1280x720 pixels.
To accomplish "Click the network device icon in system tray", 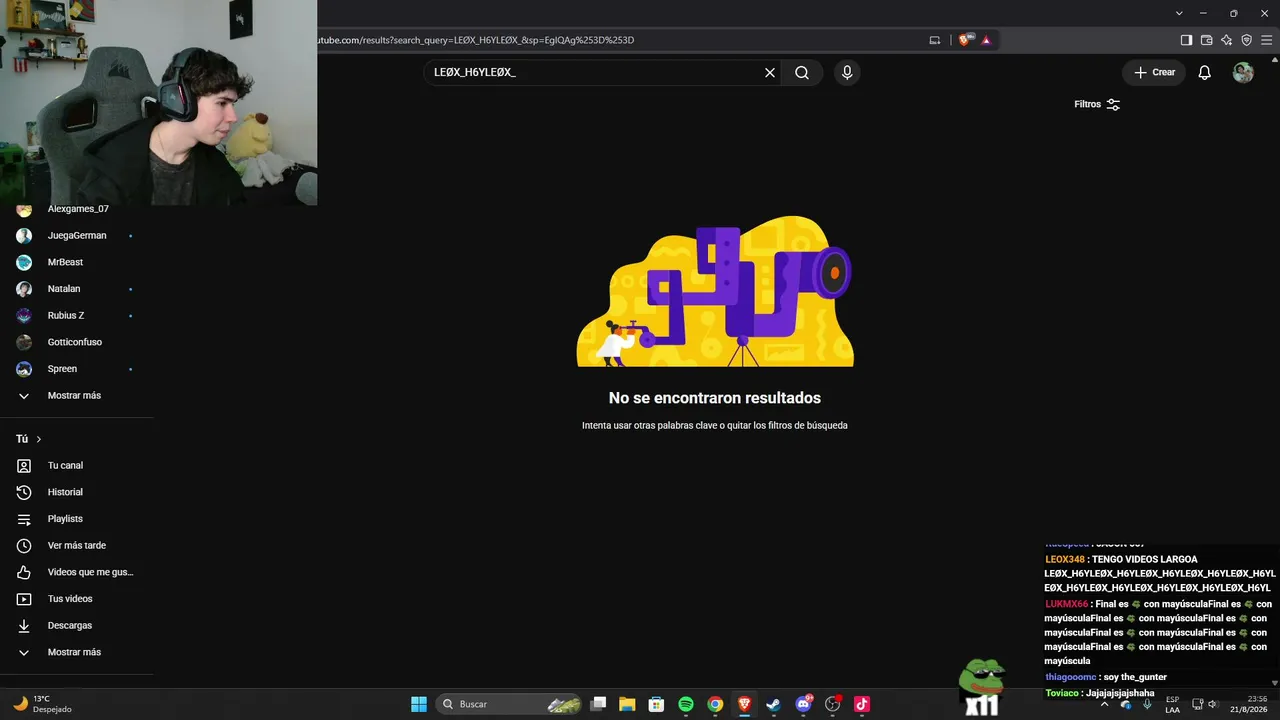I will point(1196,704).
